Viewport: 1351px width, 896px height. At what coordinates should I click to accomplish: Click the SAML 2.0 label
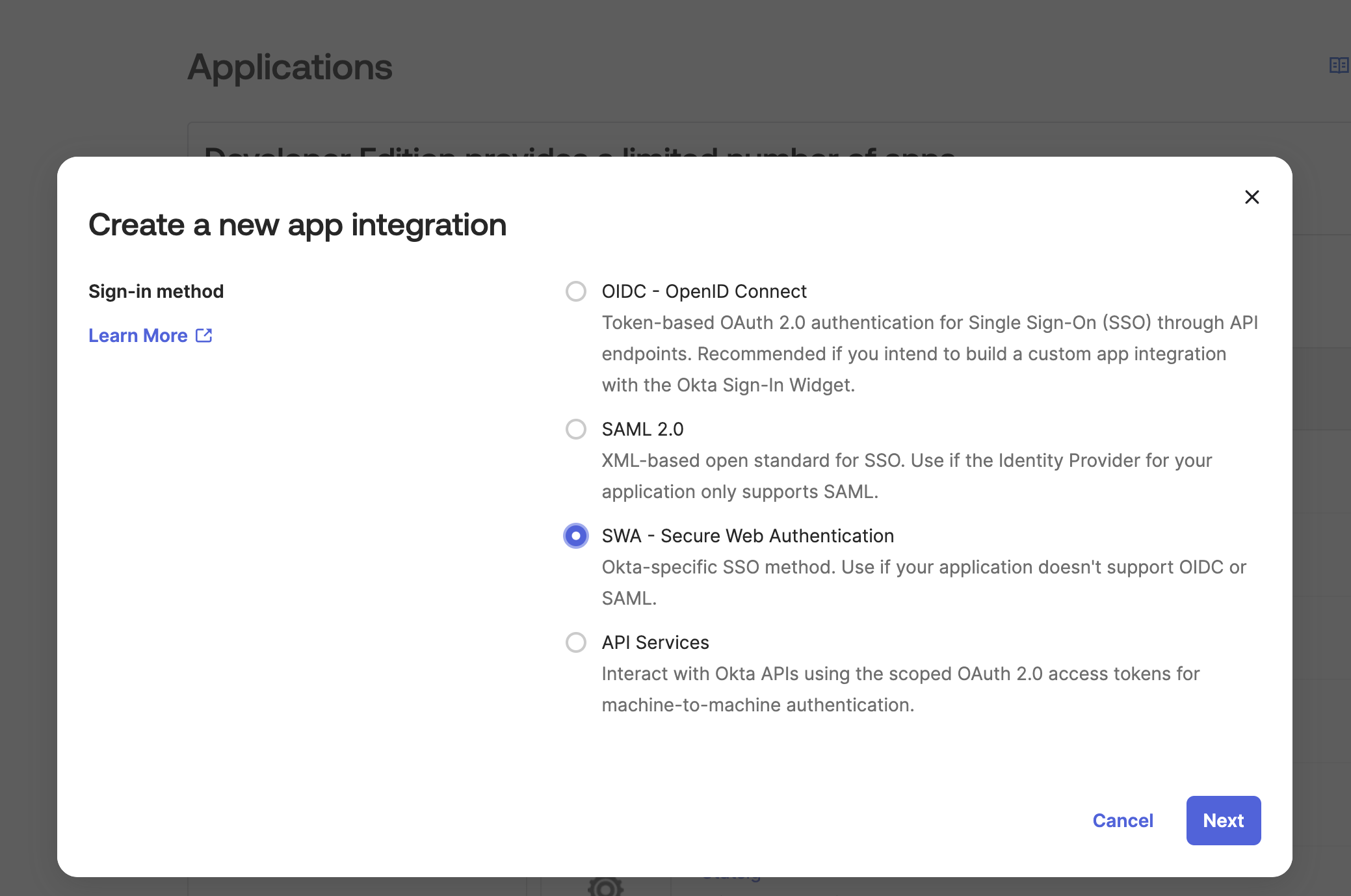tap(642, 429)
